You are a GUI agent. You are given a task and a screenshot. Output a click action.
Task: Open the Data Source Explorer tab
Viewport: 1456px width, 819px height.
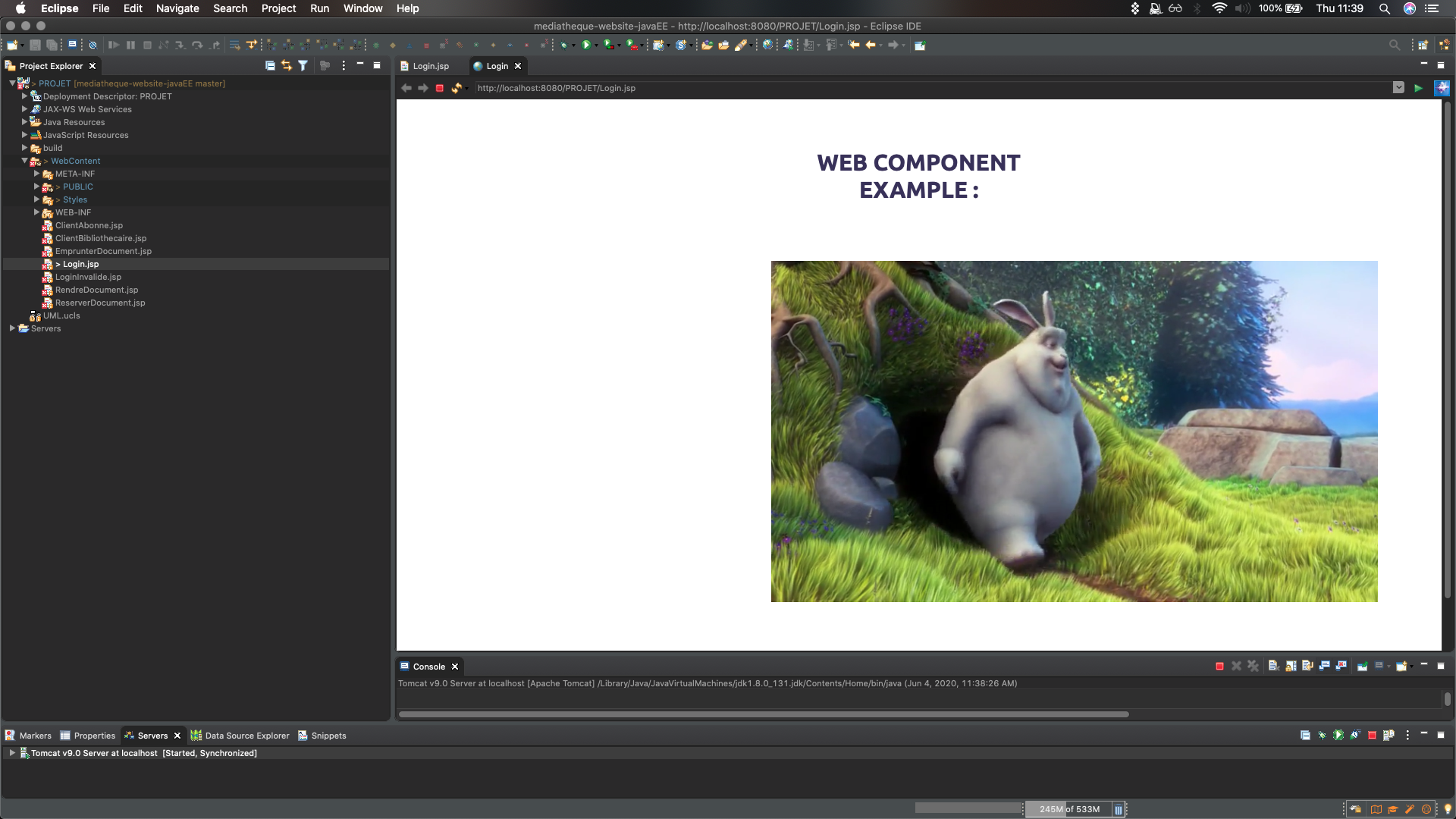(x=246, y=736)
